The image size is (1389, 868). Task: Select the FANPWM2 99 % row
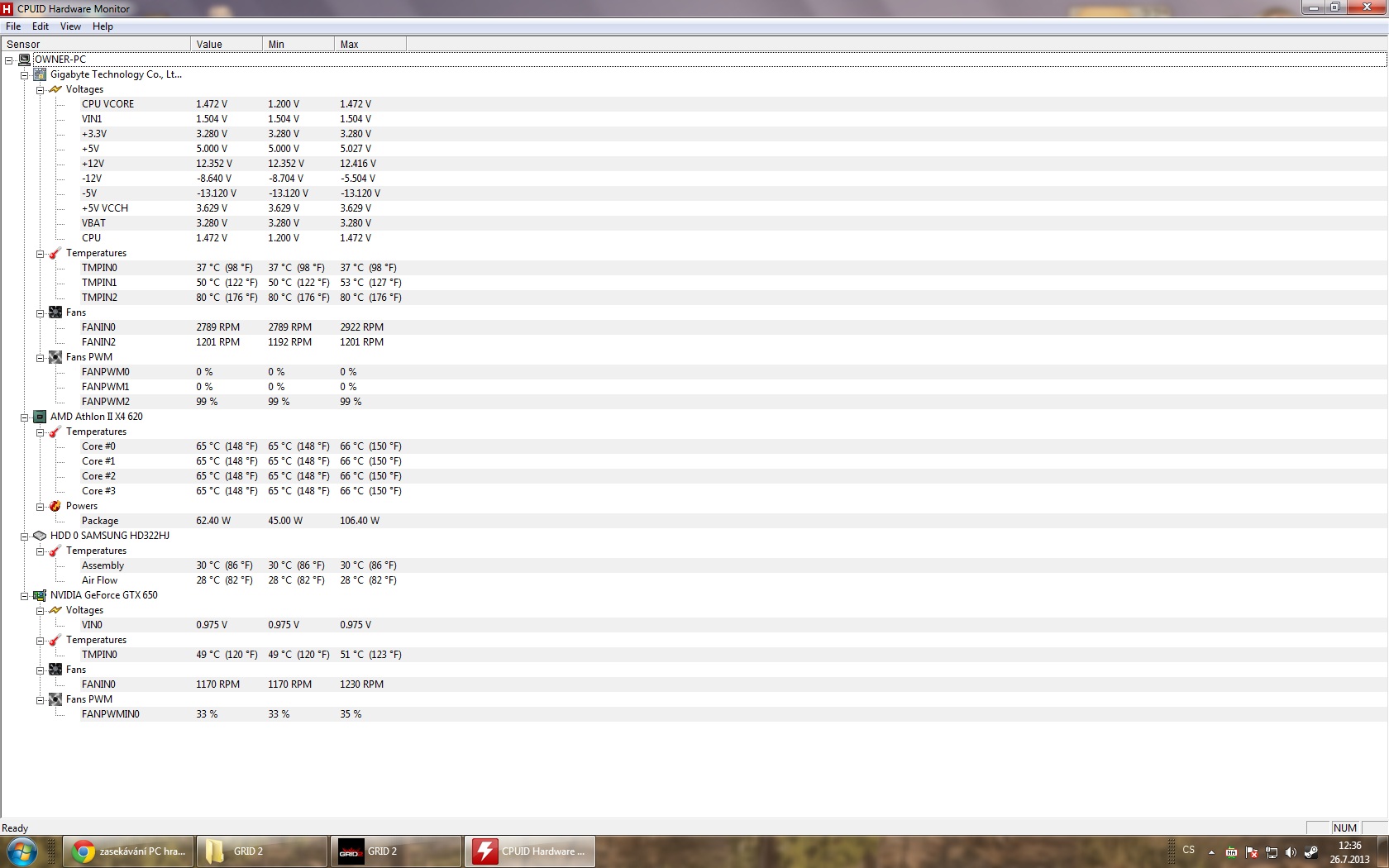click(x=733, y=402)
